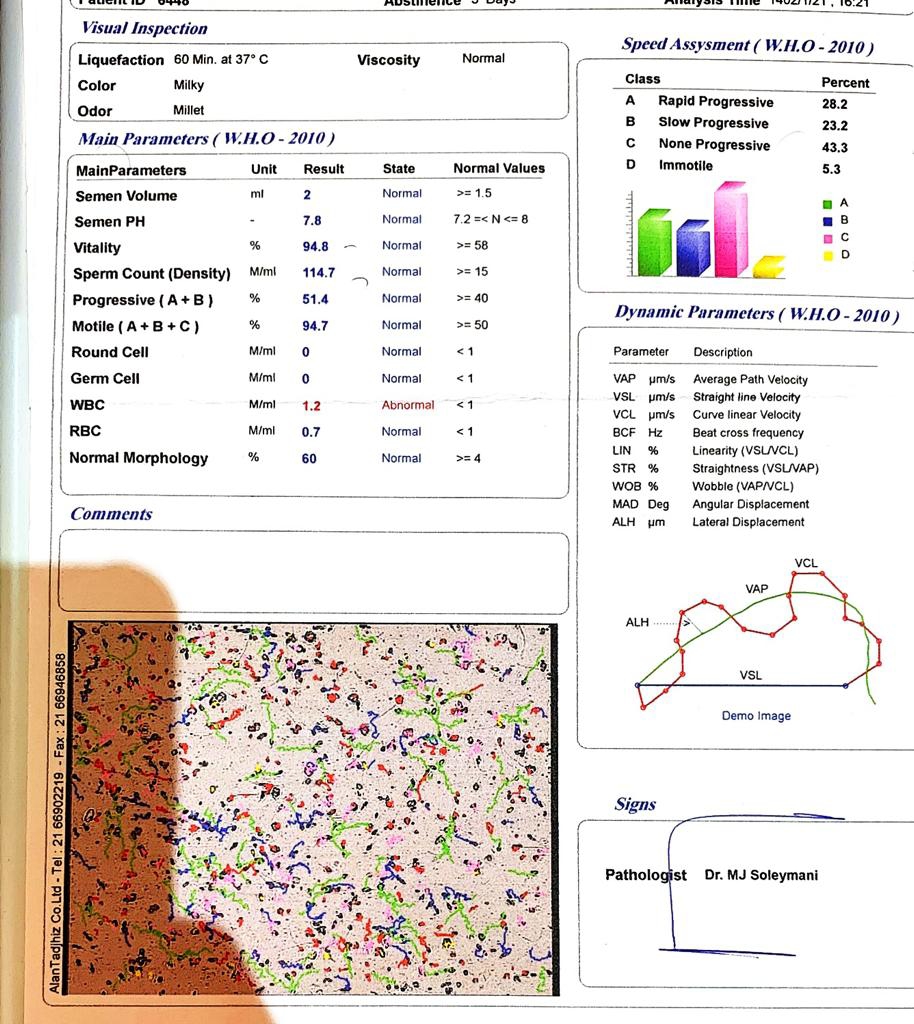Click the Unit column header
Viewport: 914px width, 1024px height.
click(x=264, y=169)
